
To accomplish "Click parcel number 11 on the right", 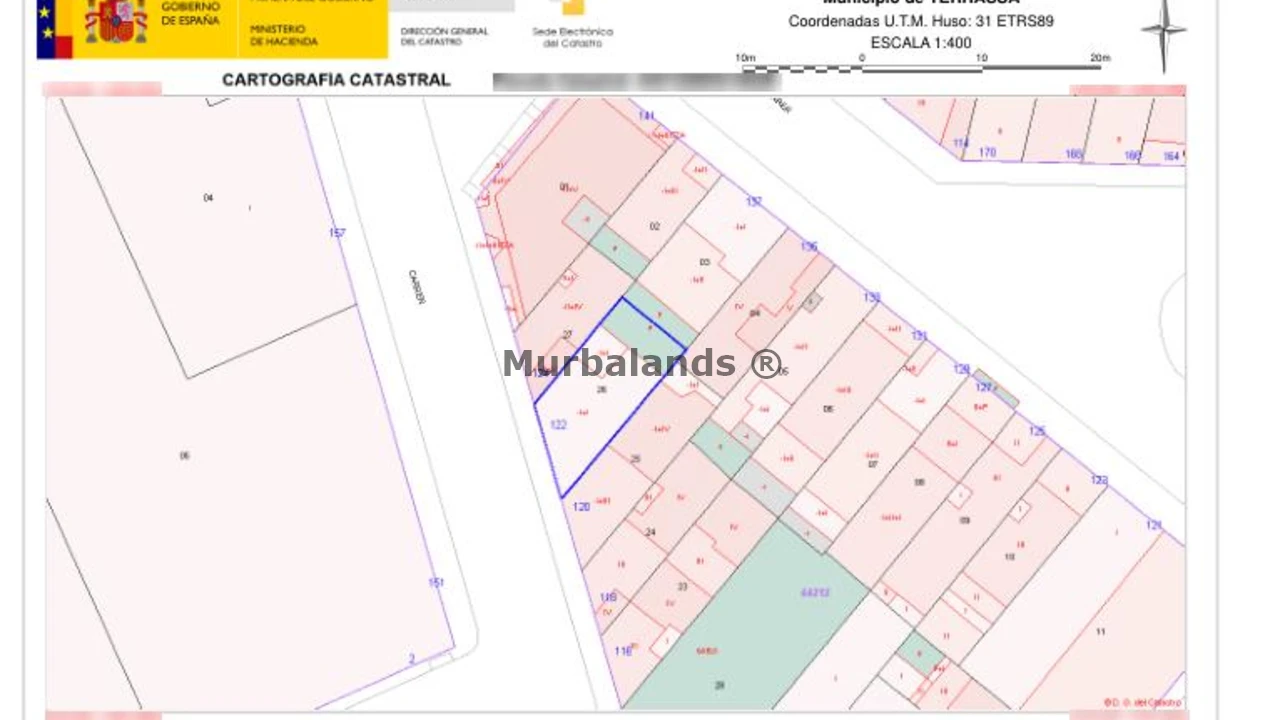I will coord(1100,632).
